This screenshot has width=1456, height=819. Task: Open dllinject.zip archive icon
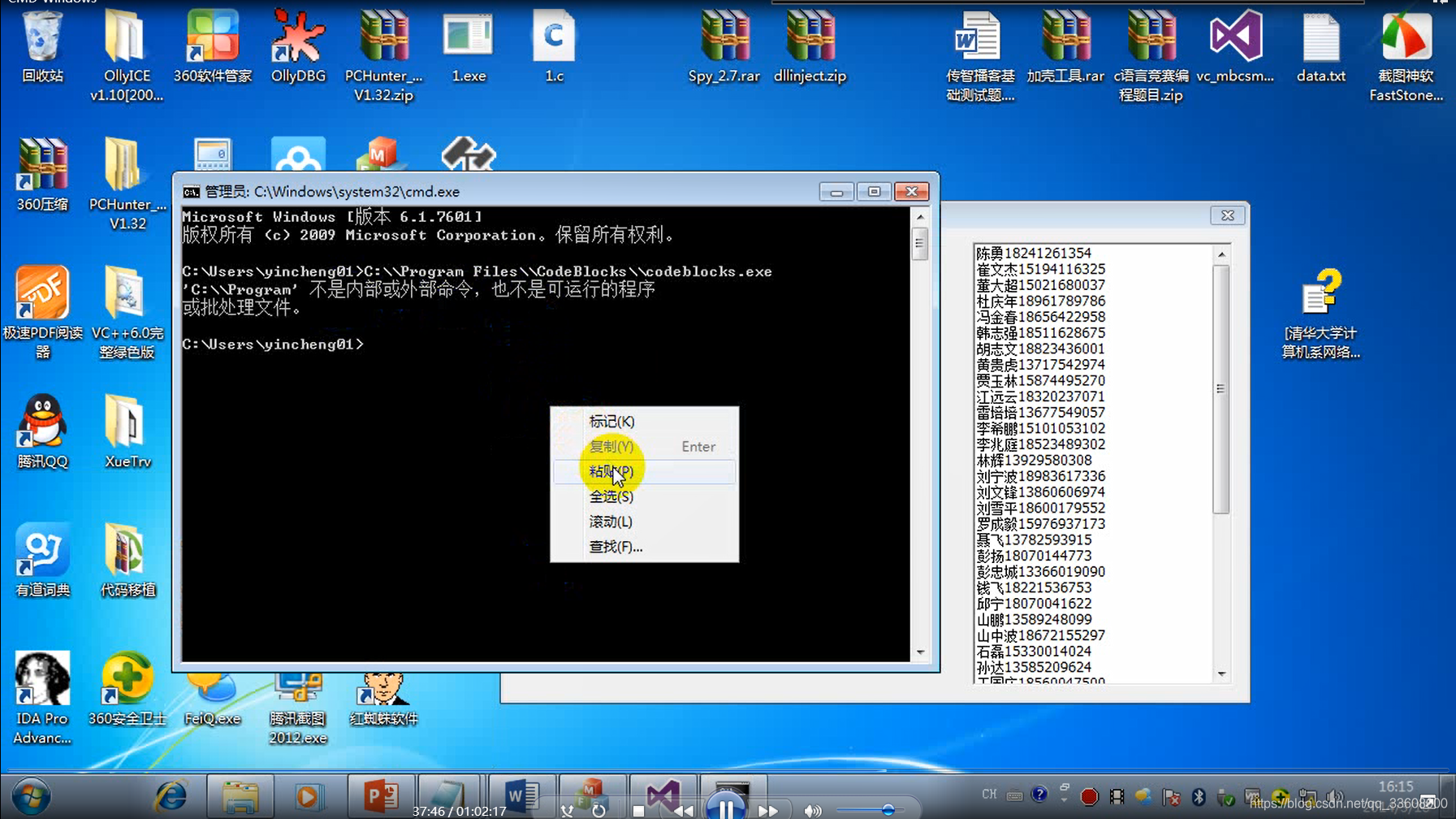[x=810, y=45]
